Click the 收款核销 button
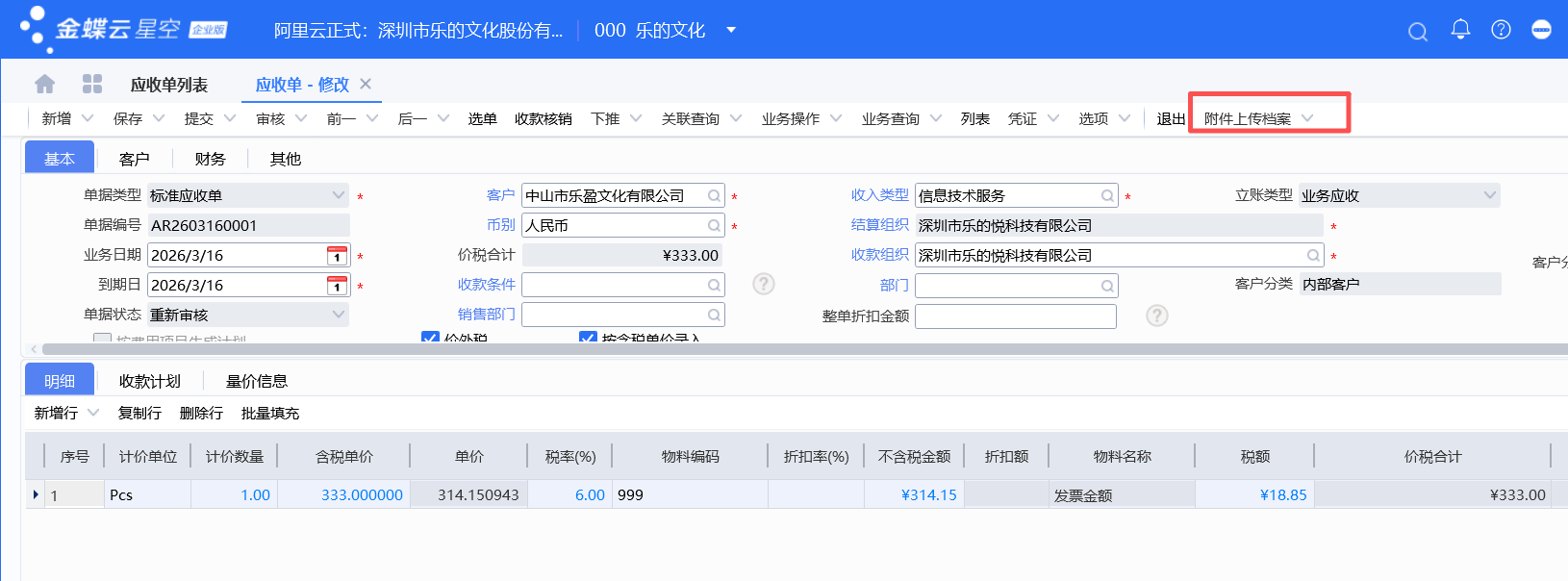1568x581 pixels. tap(543, 118)
